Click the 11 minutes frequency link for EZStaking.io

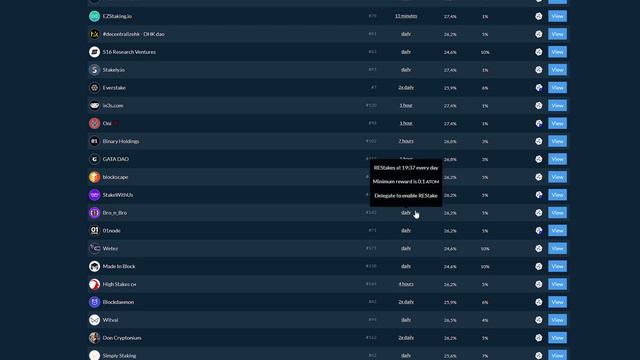point(406,16)
